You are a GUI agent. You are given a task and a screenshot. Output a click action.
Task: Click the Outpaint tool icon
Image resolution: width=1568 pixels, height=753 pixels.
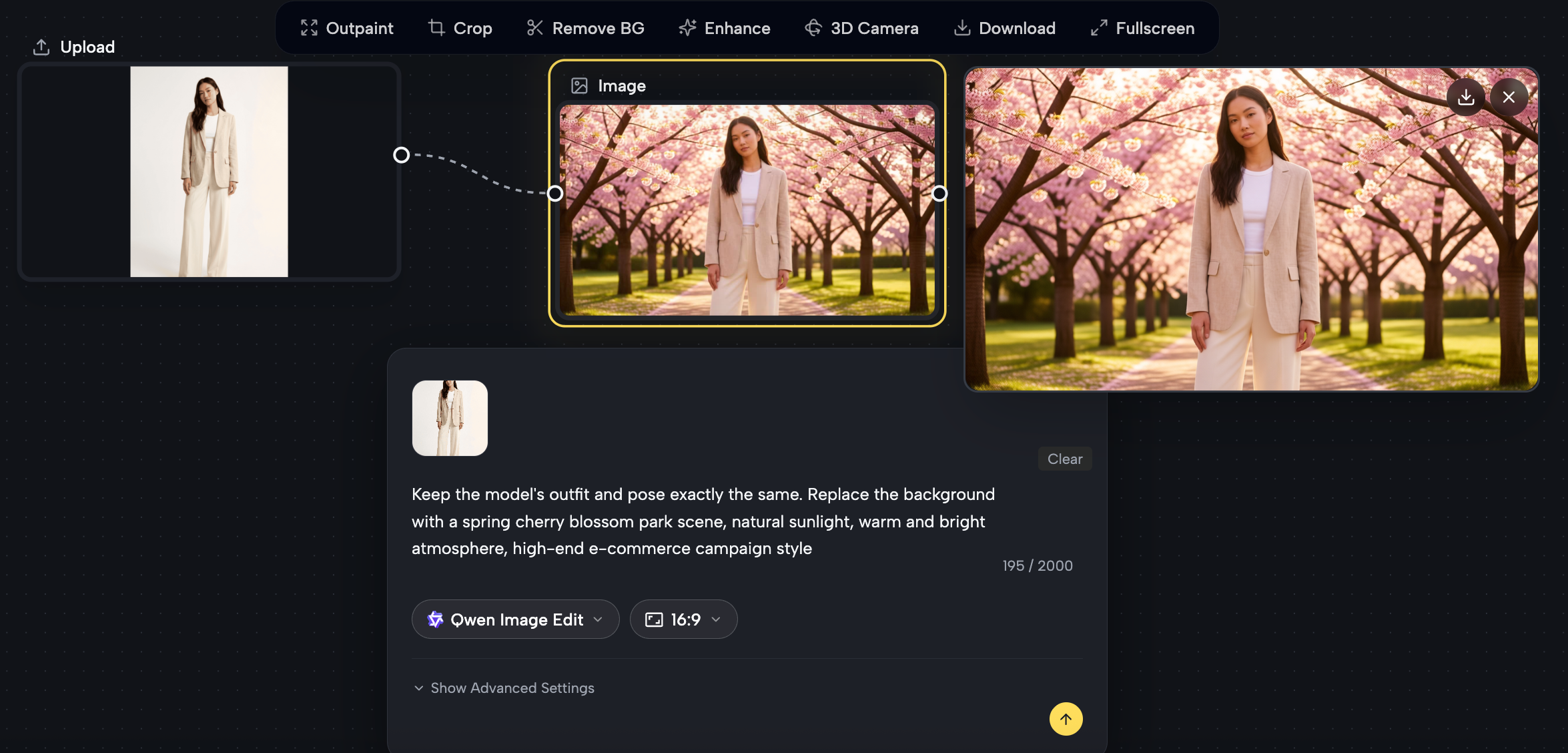[x=309, y=28]
